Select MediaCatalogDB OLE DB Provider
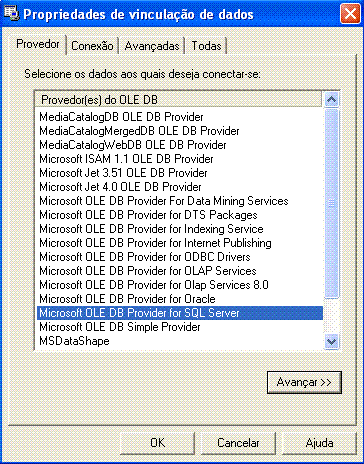The height and width of the screenshot is (464, 364). pos(180,117)
